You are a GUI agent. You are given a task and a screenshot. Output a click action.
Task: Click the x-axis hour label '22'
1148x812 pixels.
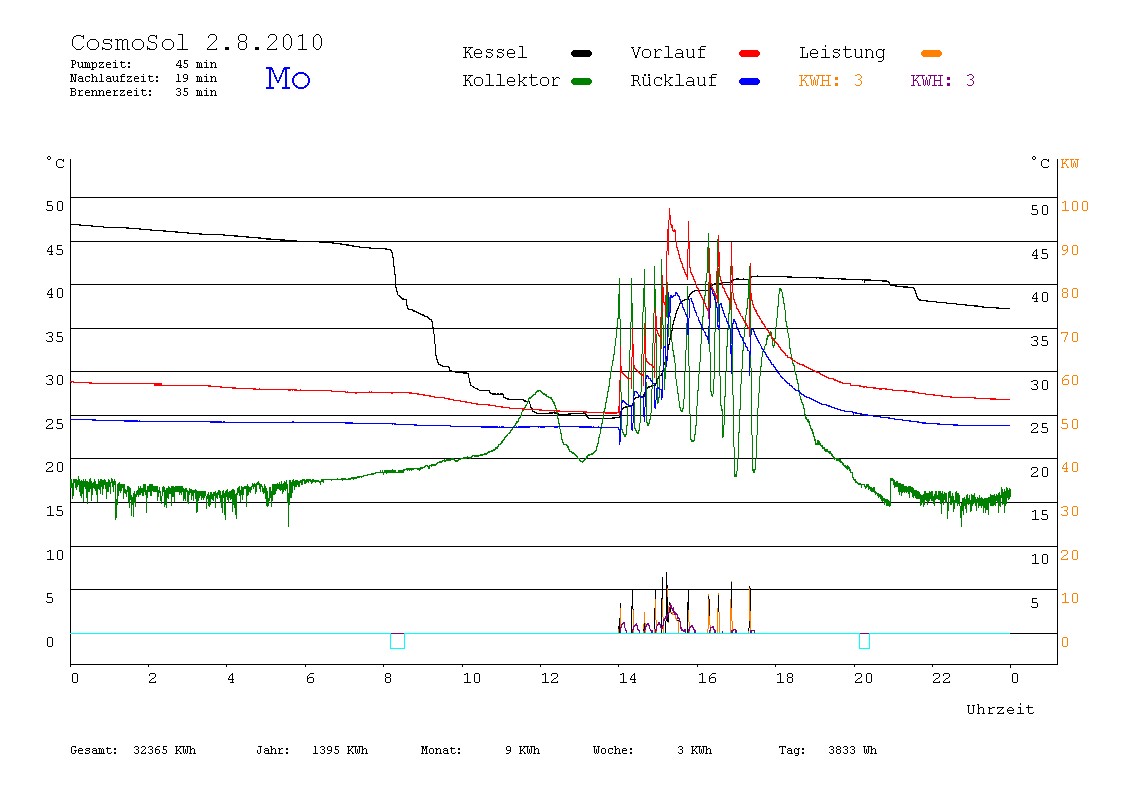[942, 679]
